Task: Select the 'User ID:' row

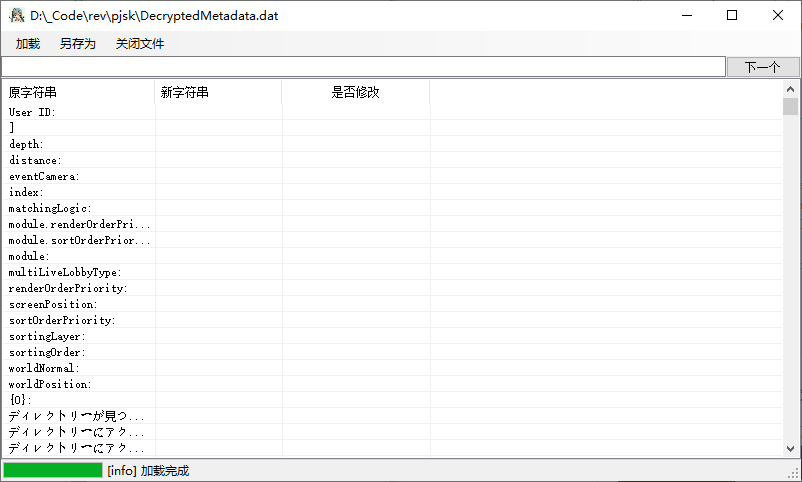Action: click(x=33, y=112)
